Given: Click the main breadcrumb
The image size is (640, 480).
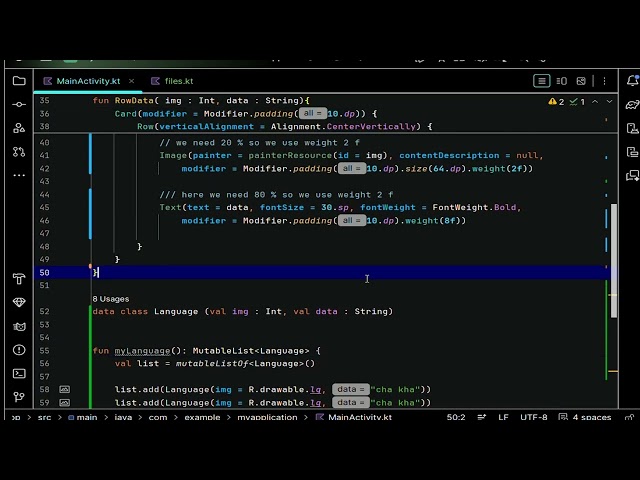Looking at the screenshot, I should [x=83, y=417].
